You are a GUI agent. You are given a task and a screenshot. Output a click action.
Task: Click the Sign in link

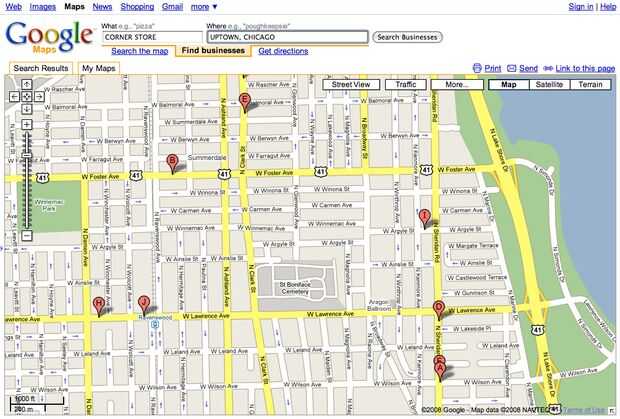581,6
